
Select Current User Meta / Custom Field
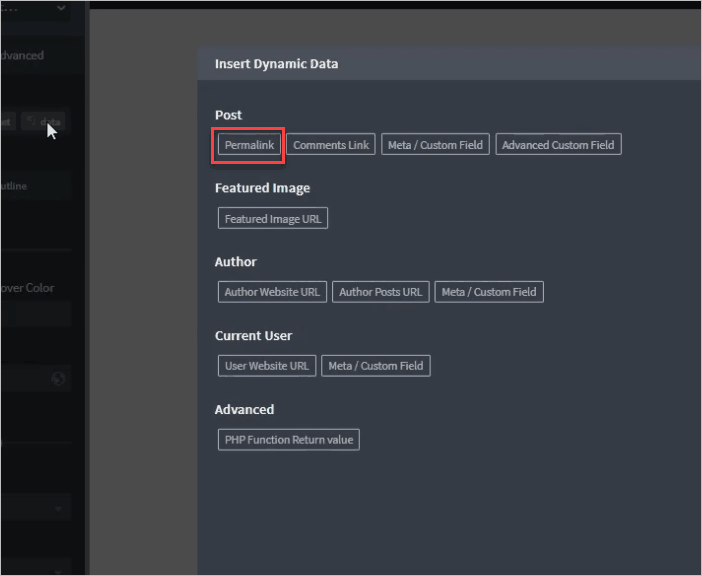click(376, 366)
